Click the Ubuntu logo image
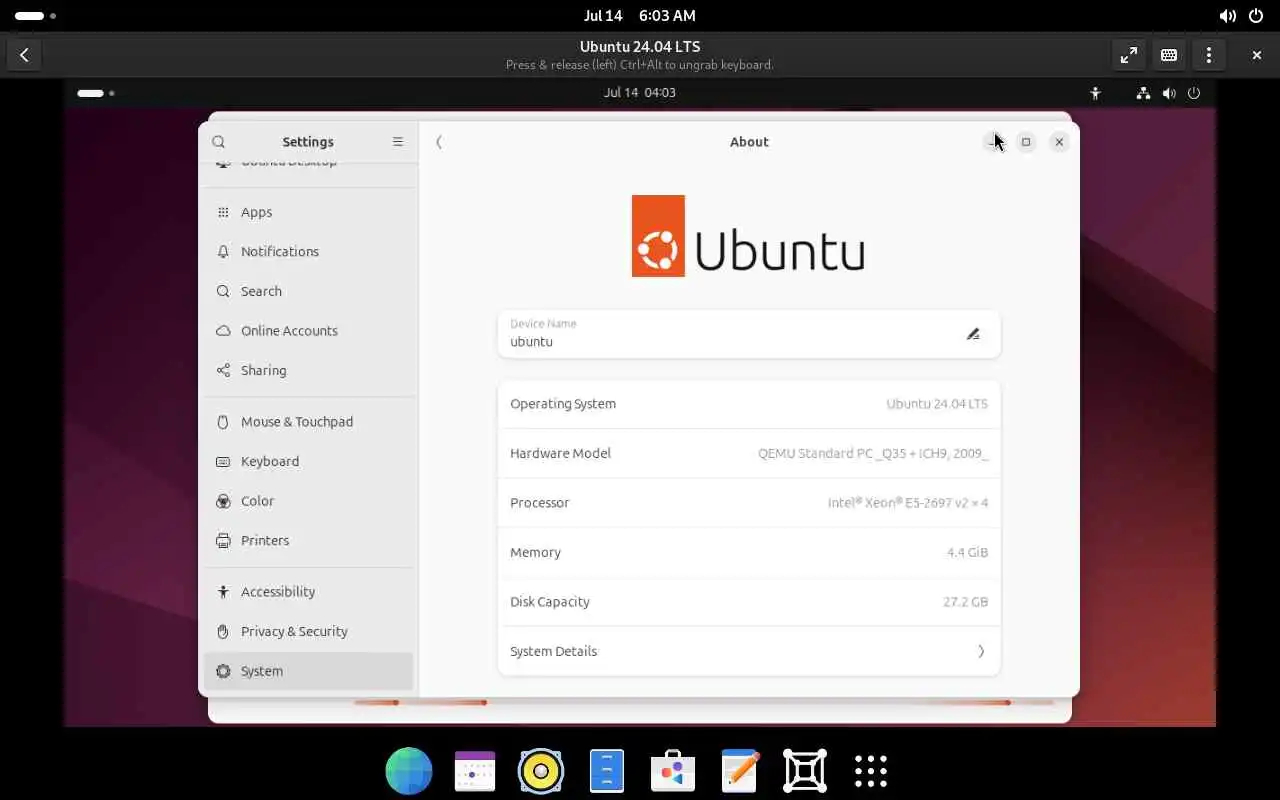This screenshot has height=800, width=1280. pyautogui.click(x=748, y=236)
